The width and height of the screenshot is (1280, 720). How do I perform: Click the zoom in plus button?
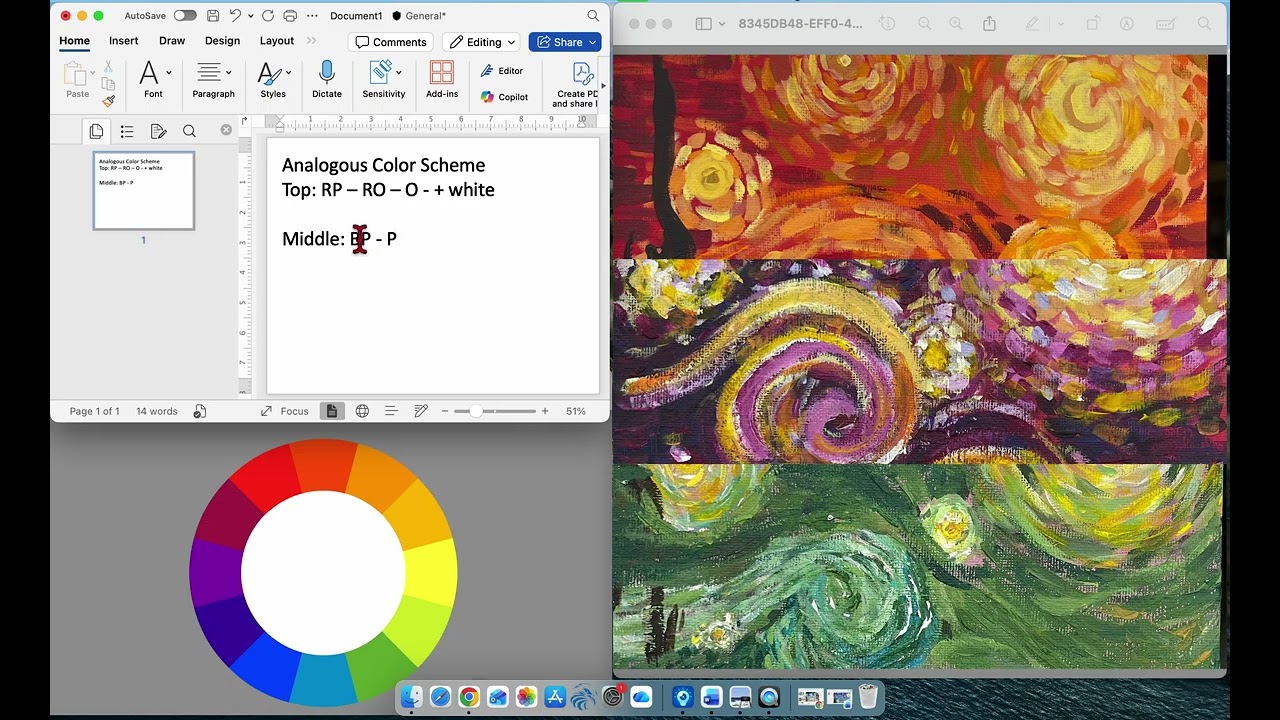pyautogui.click(x=545, y=411)
